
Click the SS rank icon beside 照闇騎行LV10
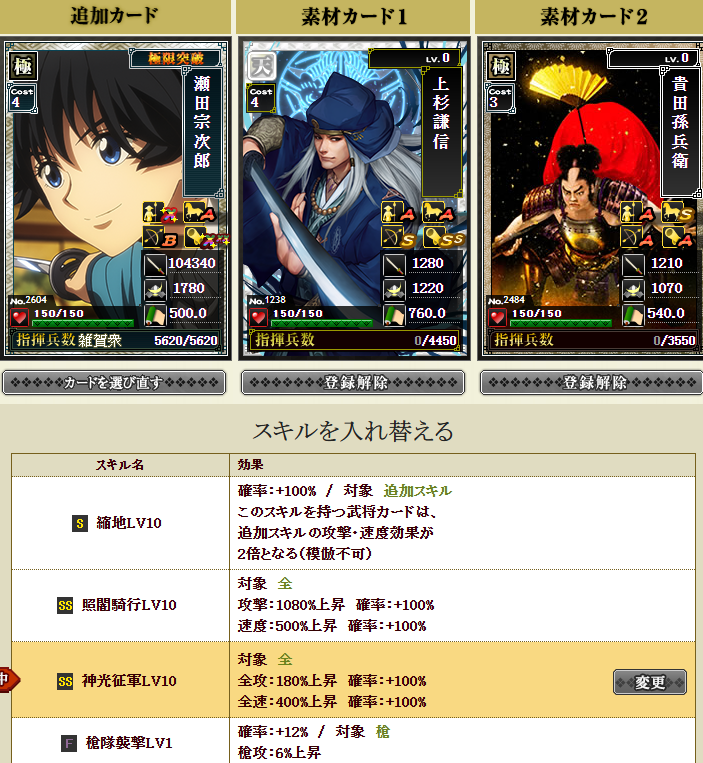point(65,605)
